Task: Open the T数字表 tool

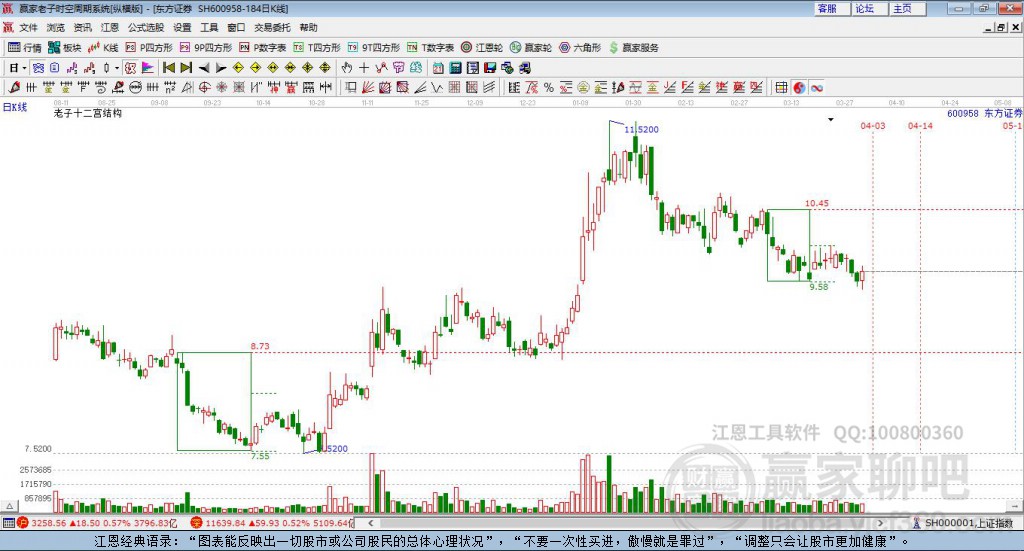Action: pyautogui.click(x=430, y=48)
